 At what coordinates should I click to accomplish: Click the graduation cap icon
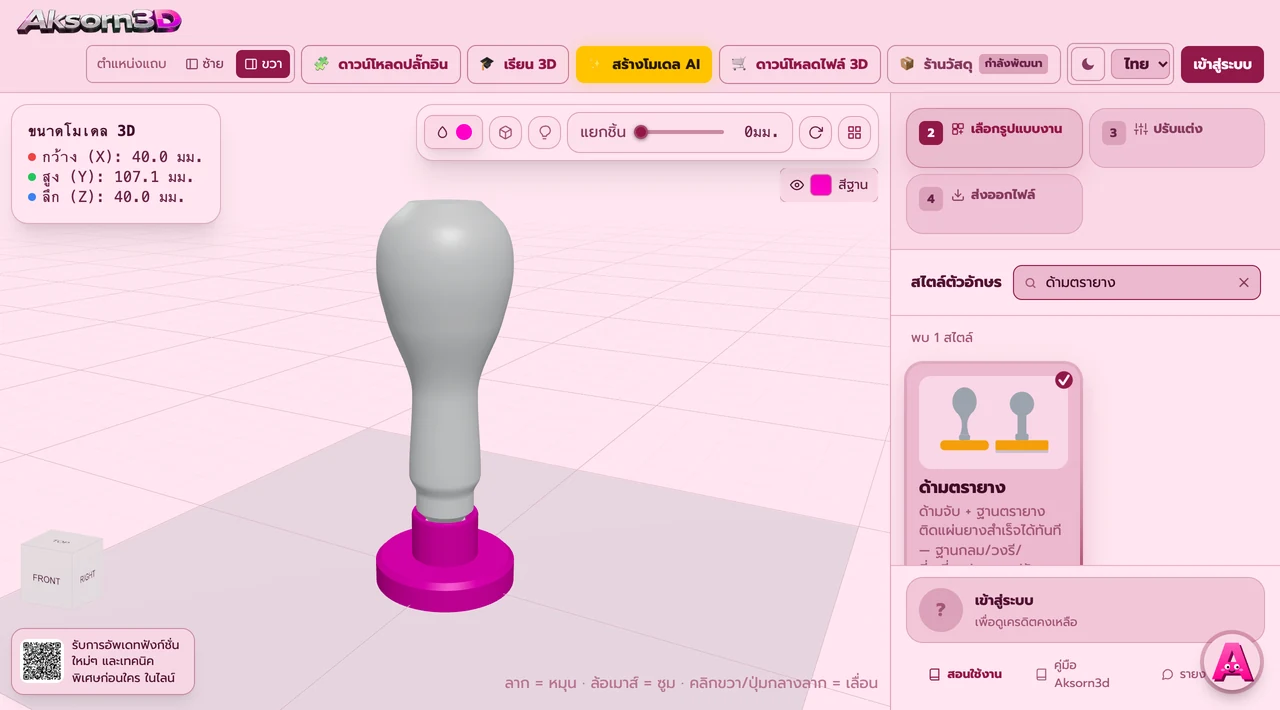[487, 64]
